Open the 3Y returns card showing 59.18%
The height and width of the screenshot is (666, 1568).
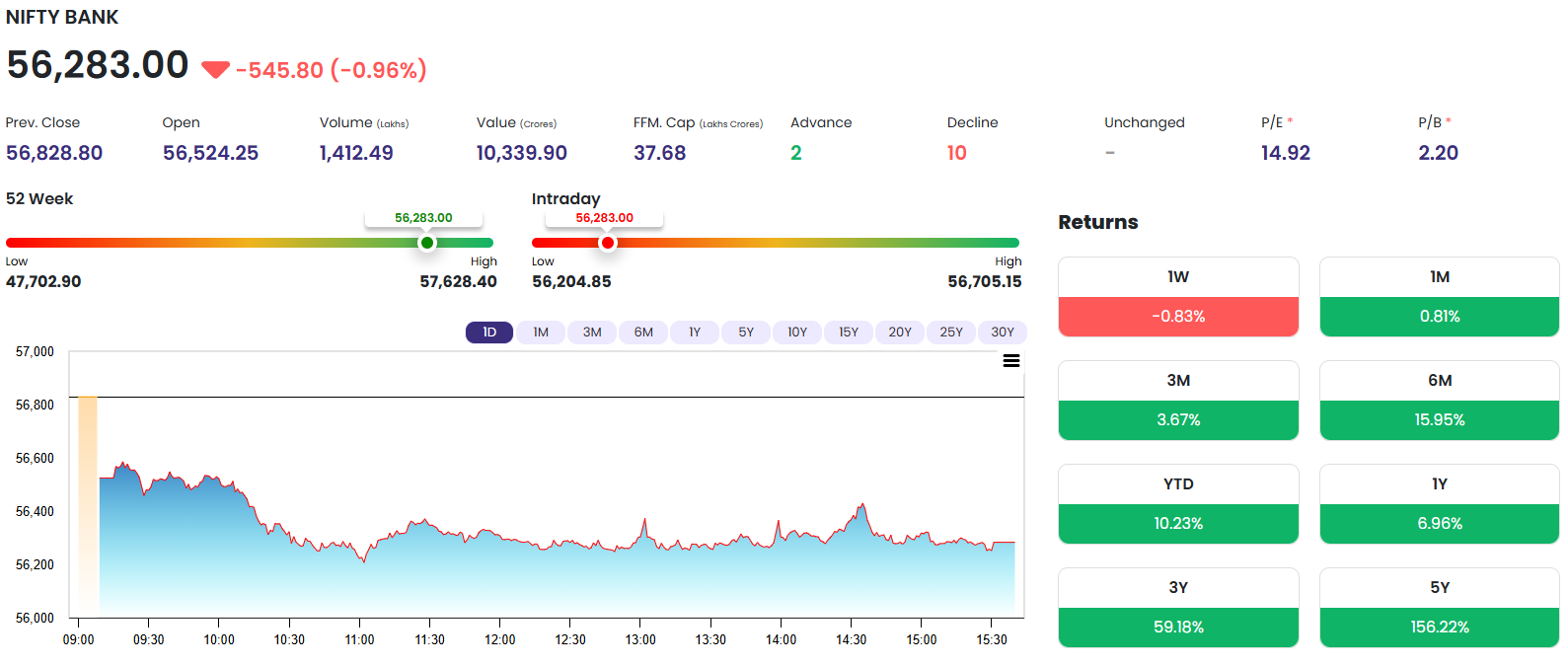point(1178,608)
